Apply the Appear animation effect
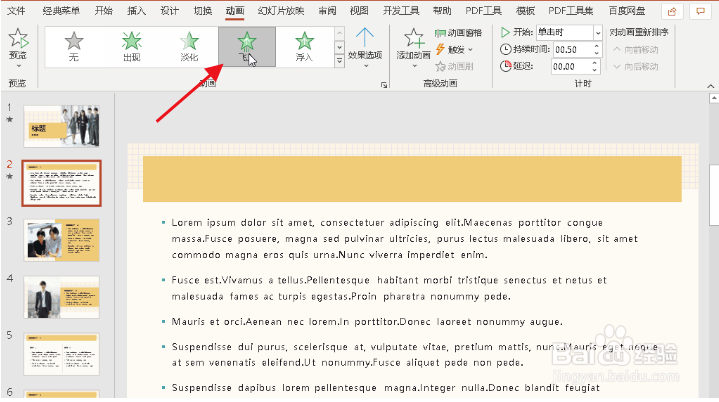Viewport: 719px width, 402px height. (132, 47)
